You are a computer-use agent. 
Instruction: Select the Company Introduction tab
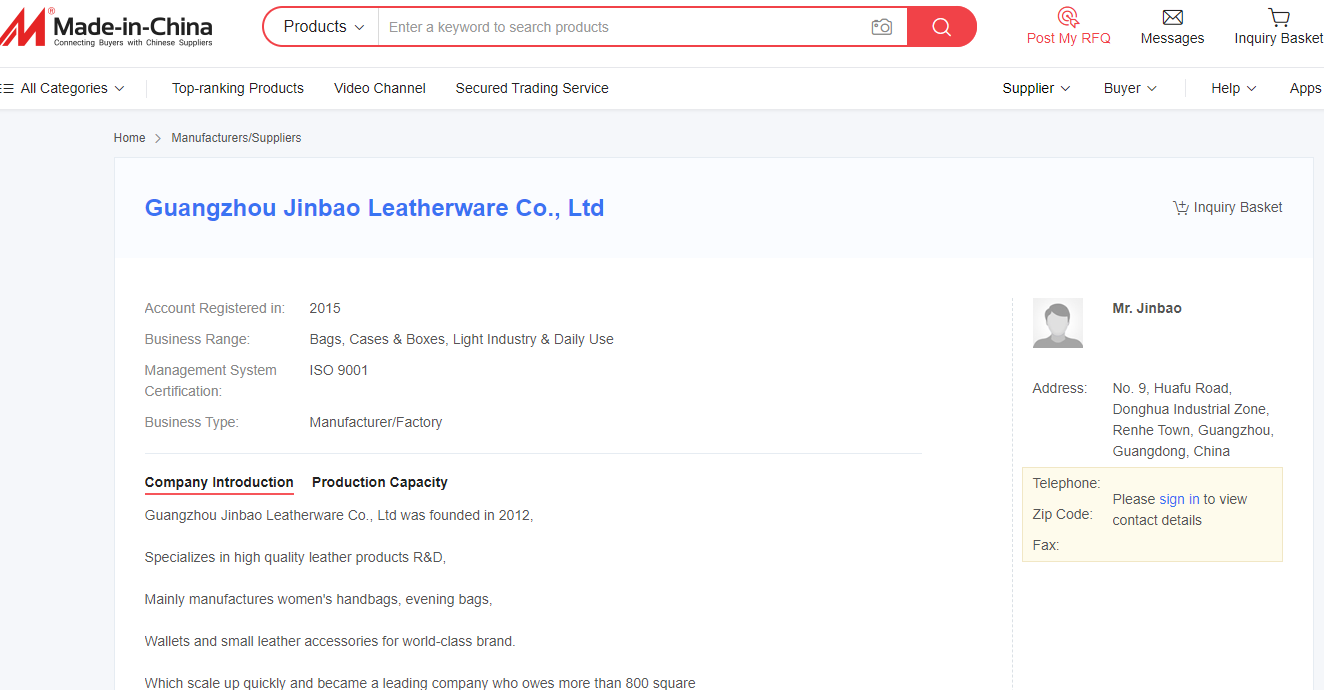[x=219, y=482]
